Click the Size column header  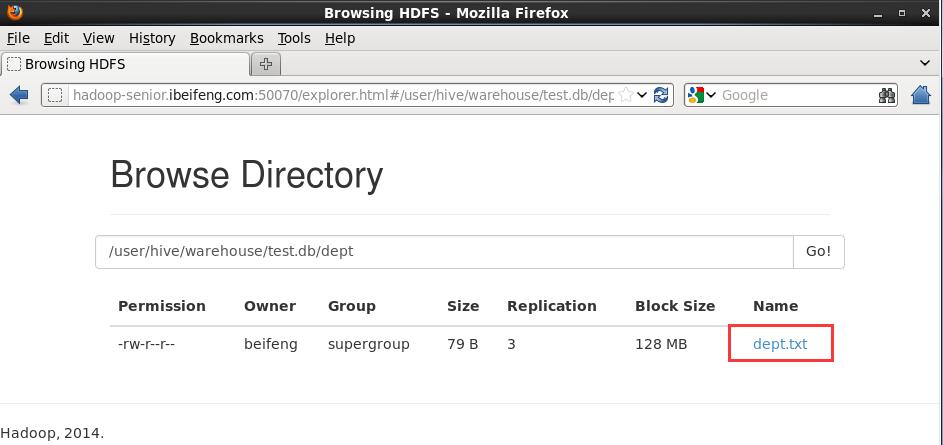pos(463,306)
